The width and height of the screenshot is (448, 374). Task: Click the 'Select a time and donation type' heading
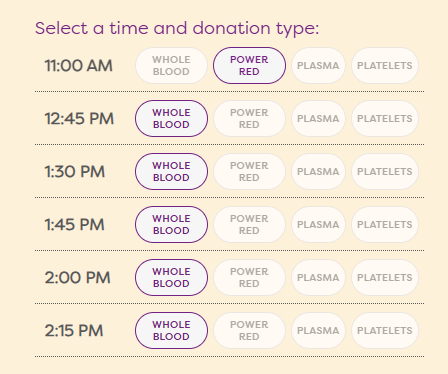click(x=177, y=29)
